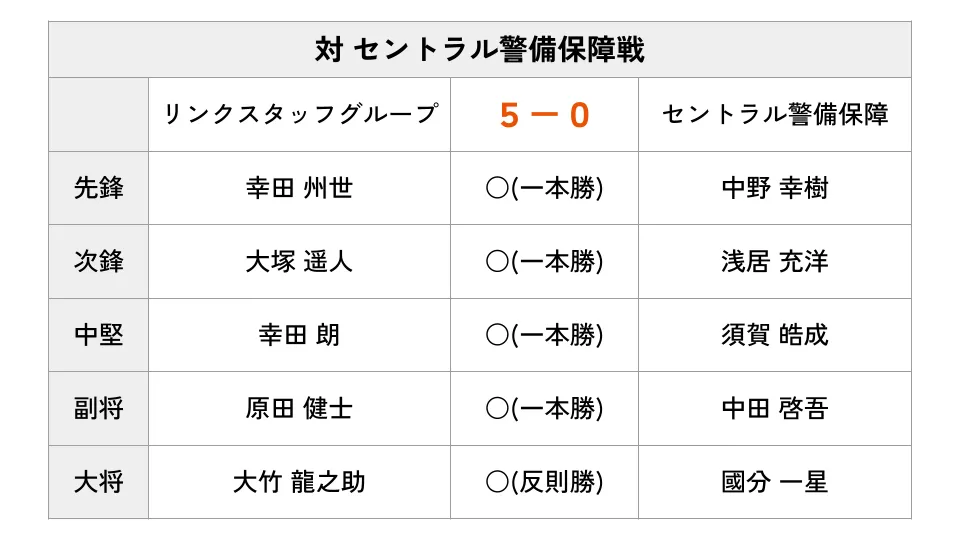
Task: Click the 反則勝 result cell
Action: pos(544,482)
